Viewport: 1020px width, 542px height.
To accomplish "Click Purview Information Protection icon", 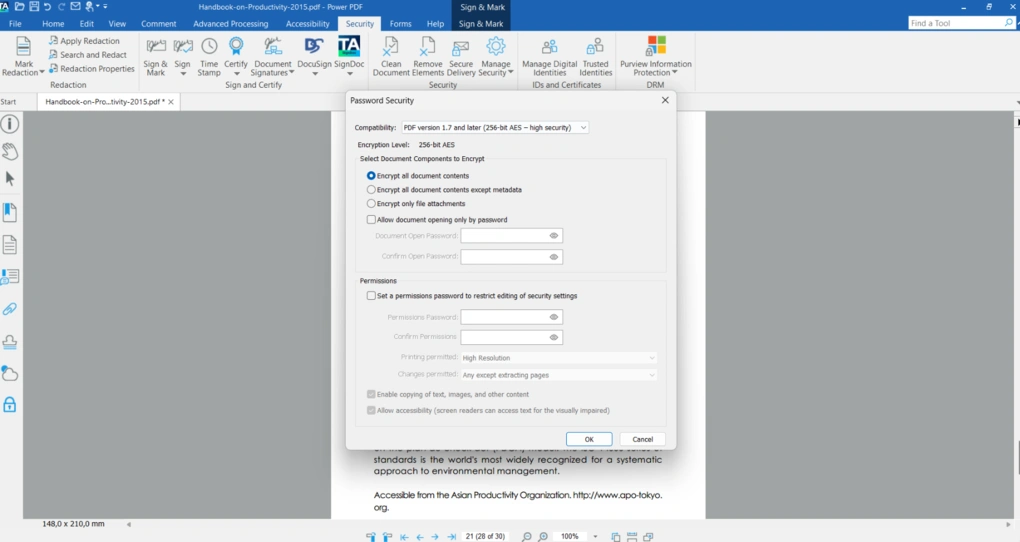I will point(656,47).
